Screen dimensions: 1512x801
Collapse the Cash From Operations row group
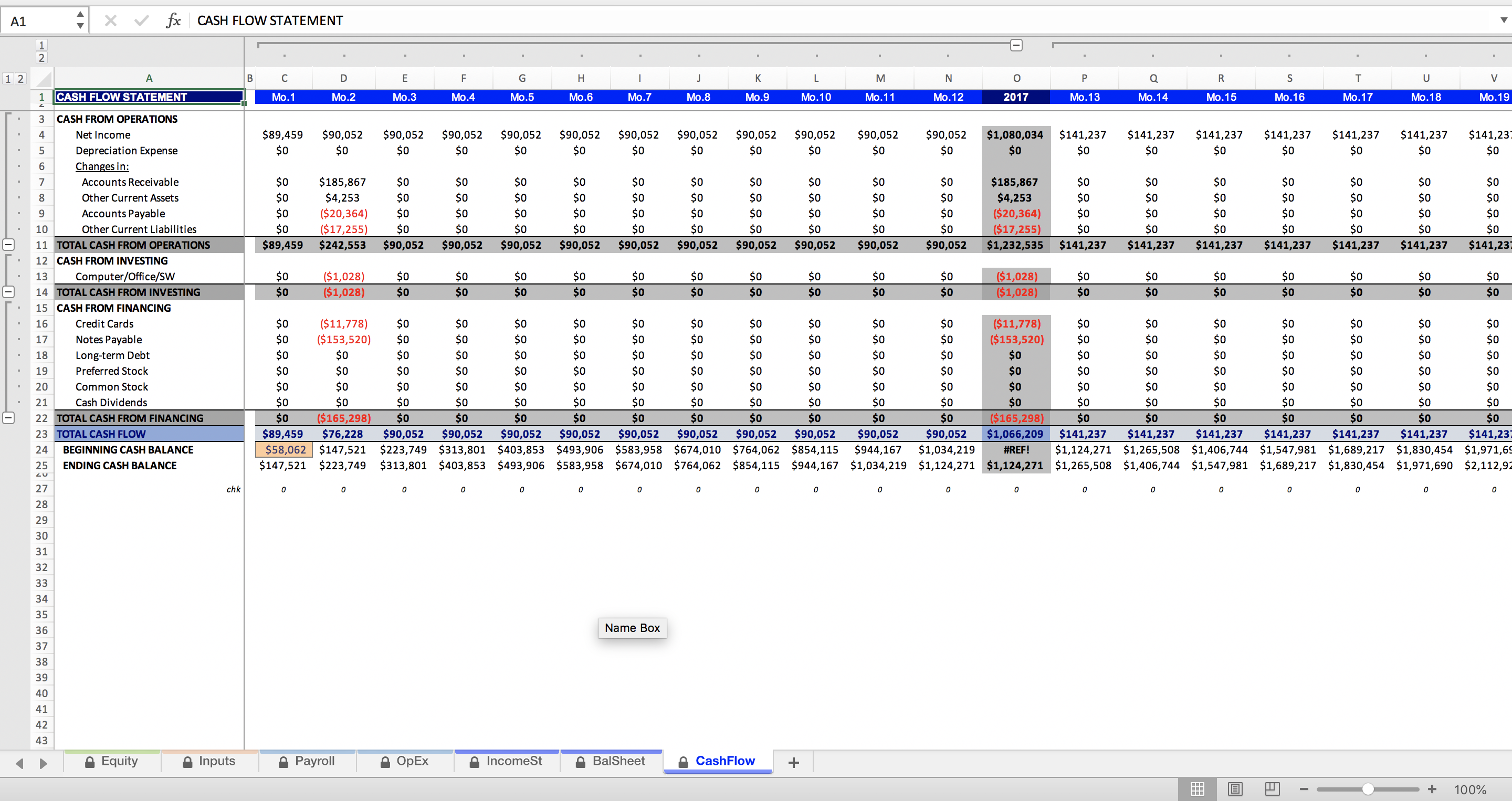click(x=9, y=245)
